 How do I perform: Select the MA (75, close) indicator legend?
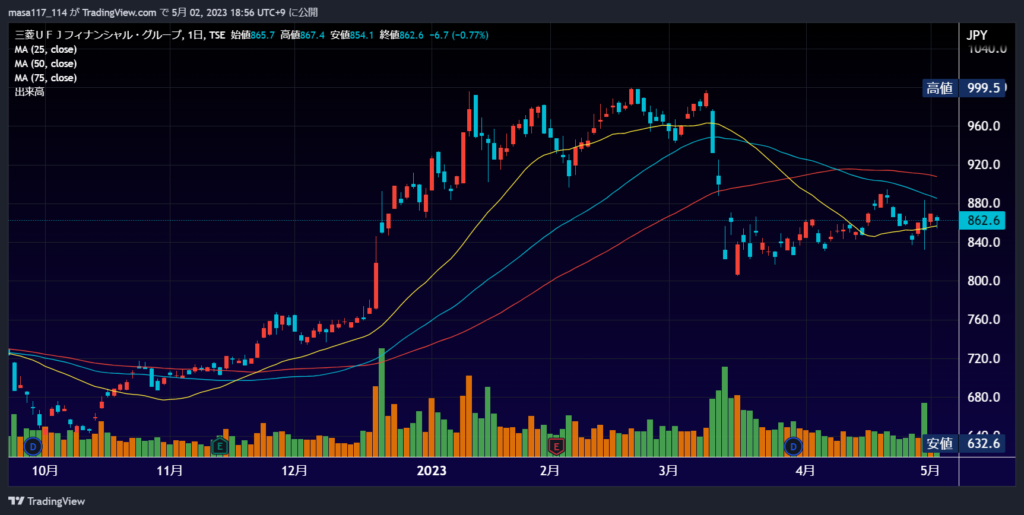tap(46, 78)
